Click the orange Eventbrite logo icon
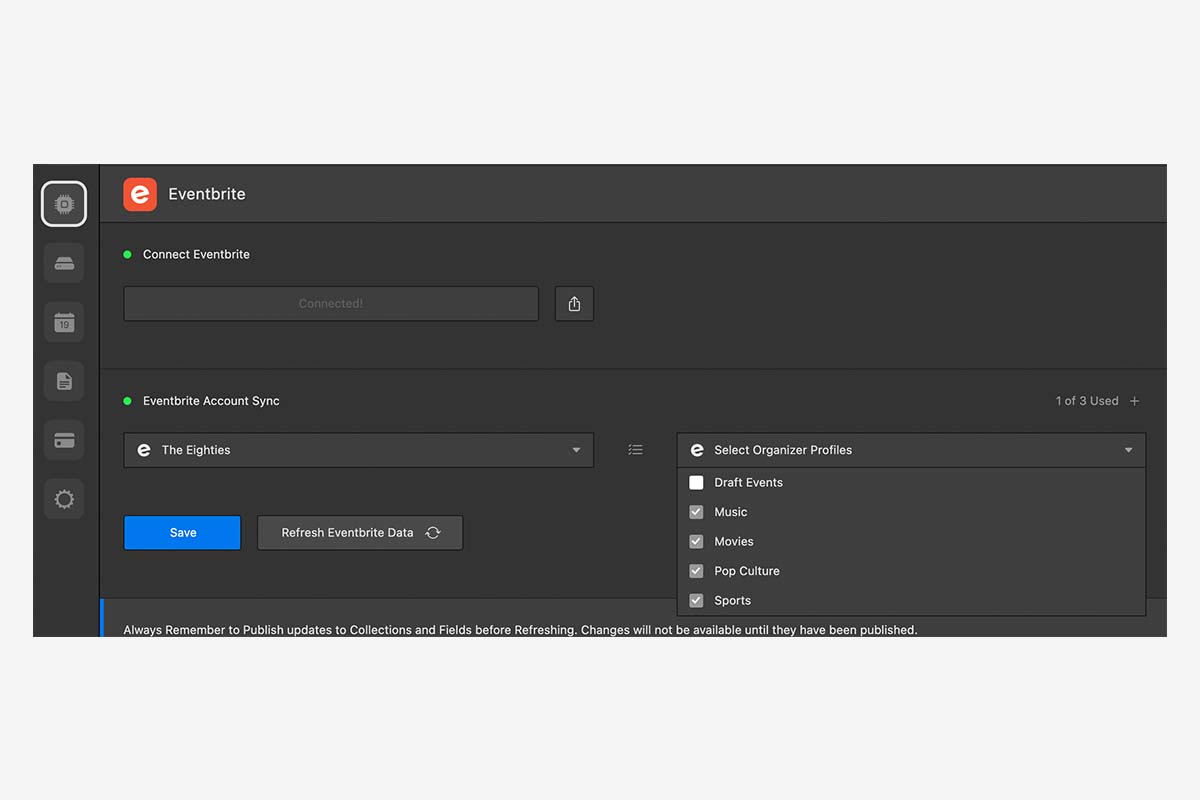The height and width of the screenshot is (800, 1200). [x=140, y=194]
